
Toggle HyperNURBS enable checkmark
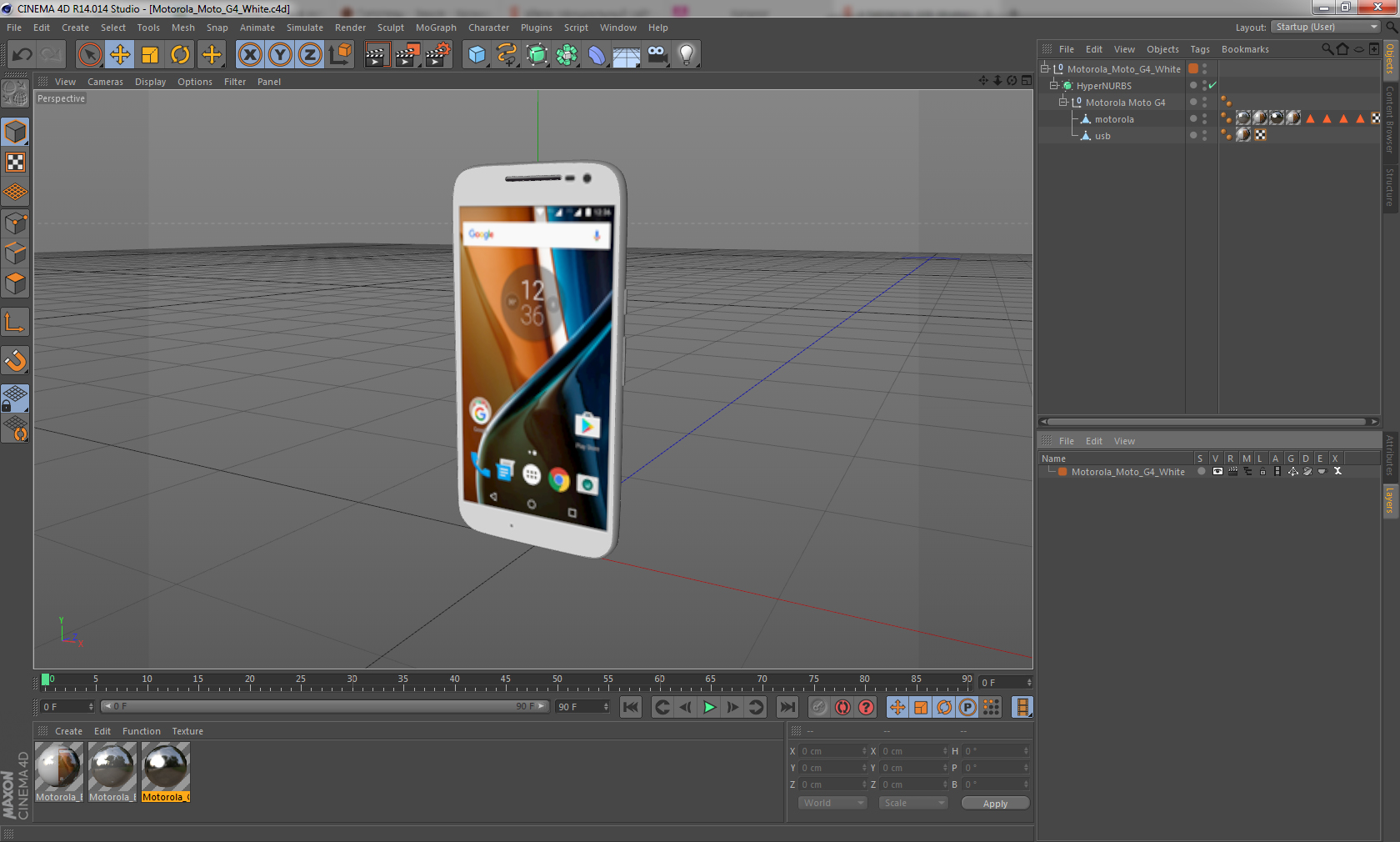point(1212,85)
